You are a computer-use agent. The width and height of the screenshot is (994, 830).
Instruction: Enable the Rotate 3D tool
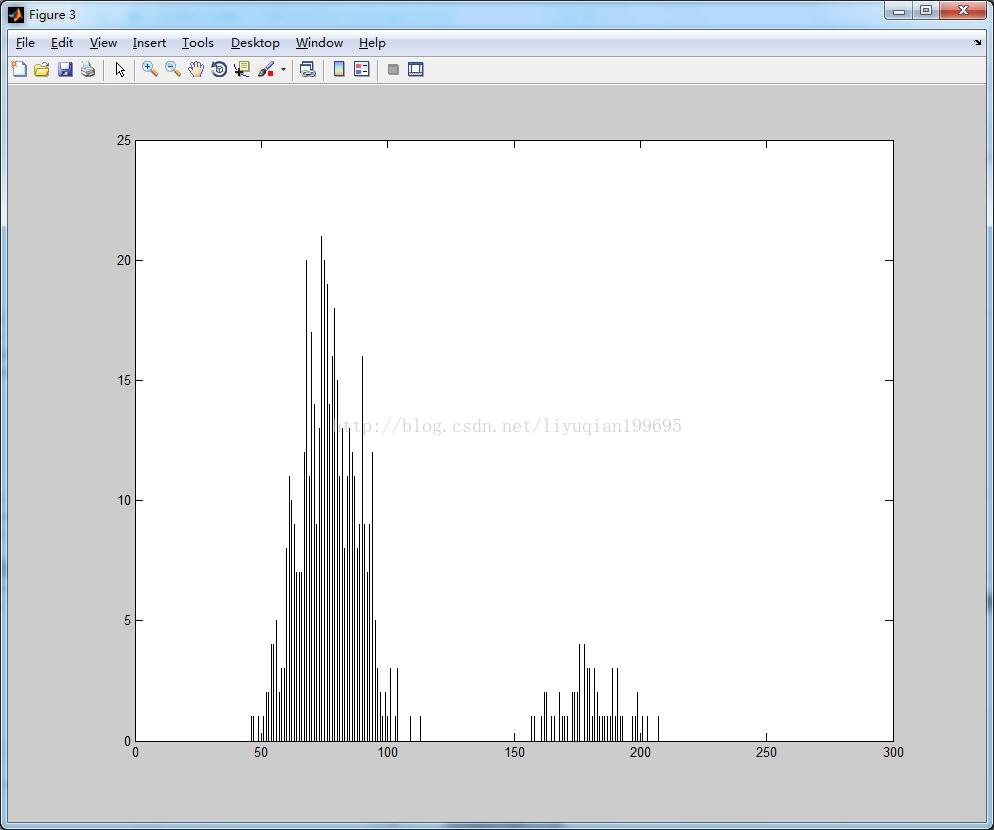coord(219,69)
